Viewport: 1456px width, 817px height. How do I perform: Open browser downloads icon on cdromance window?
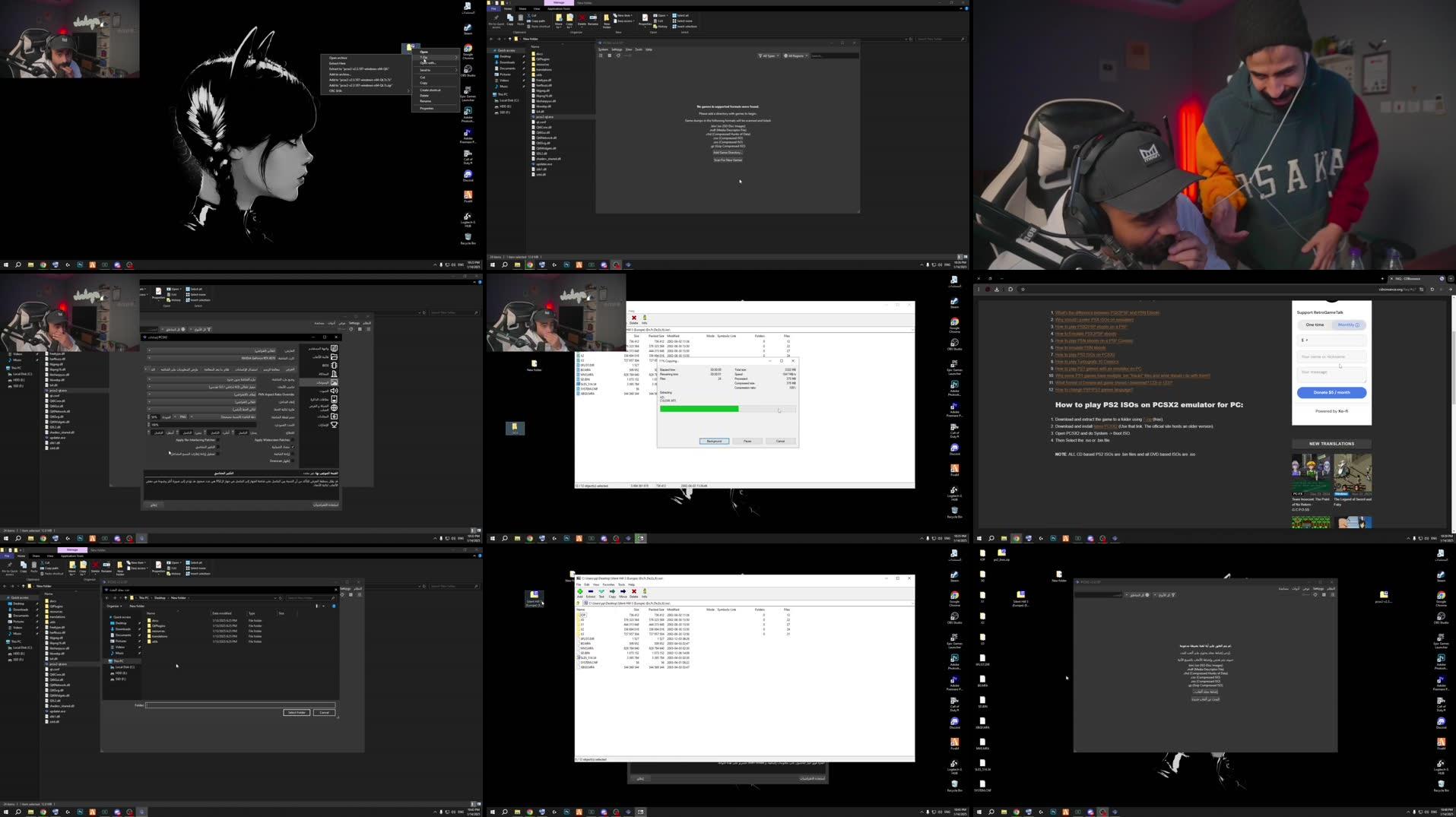tap(997, 289)
